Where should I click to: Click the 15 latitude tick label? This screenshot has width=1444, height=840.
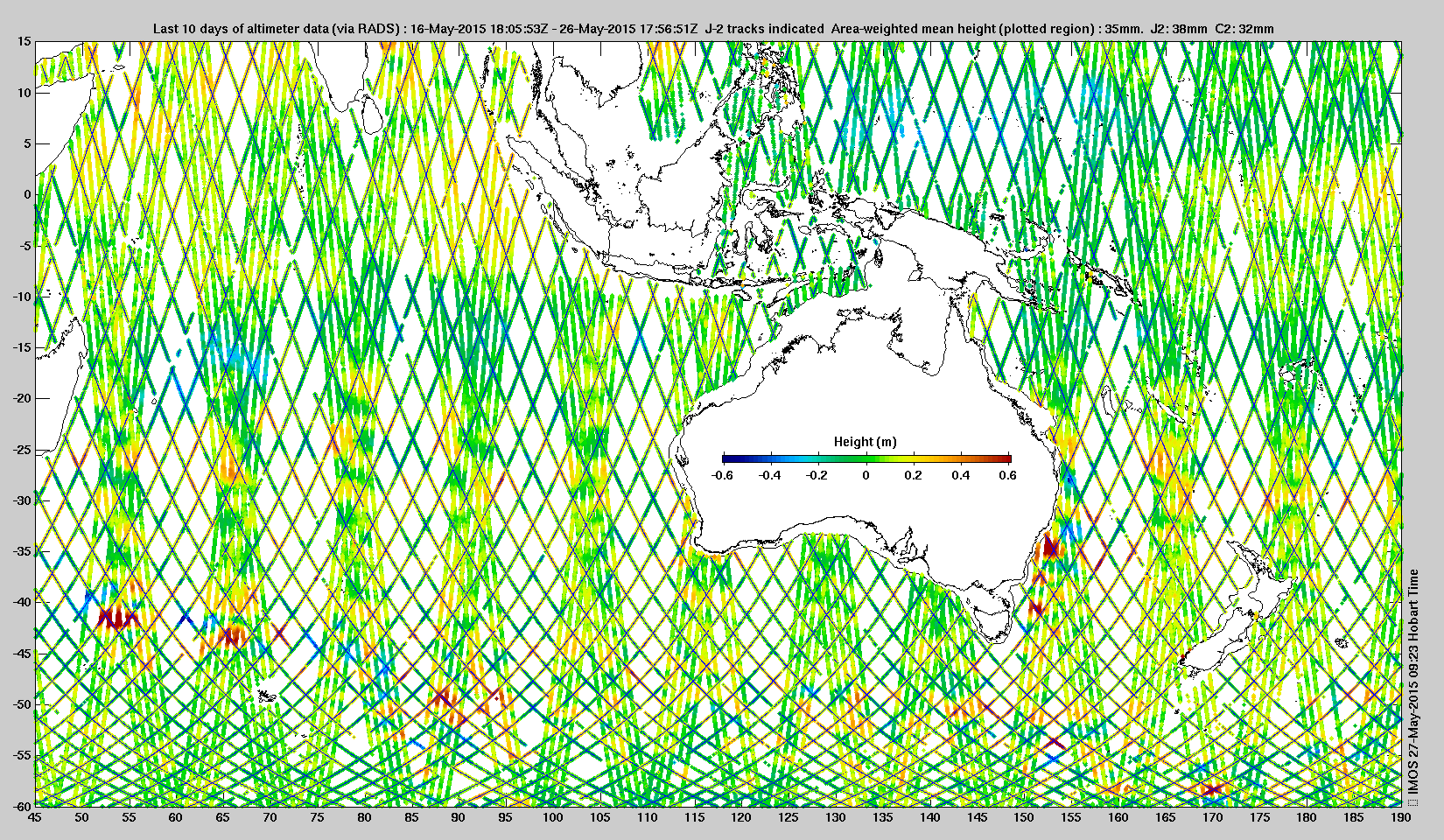tap(24, 42)
